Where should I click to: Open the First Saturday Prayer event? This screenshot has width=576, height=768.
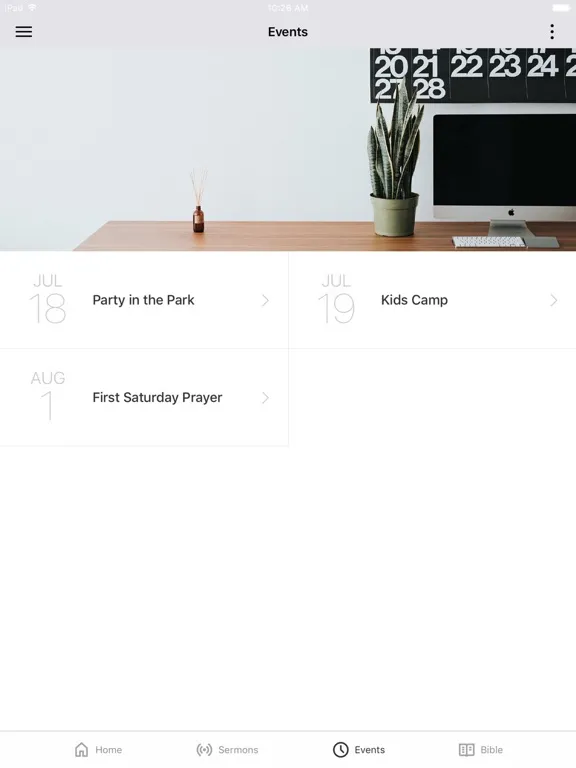[x=144, y=398]
